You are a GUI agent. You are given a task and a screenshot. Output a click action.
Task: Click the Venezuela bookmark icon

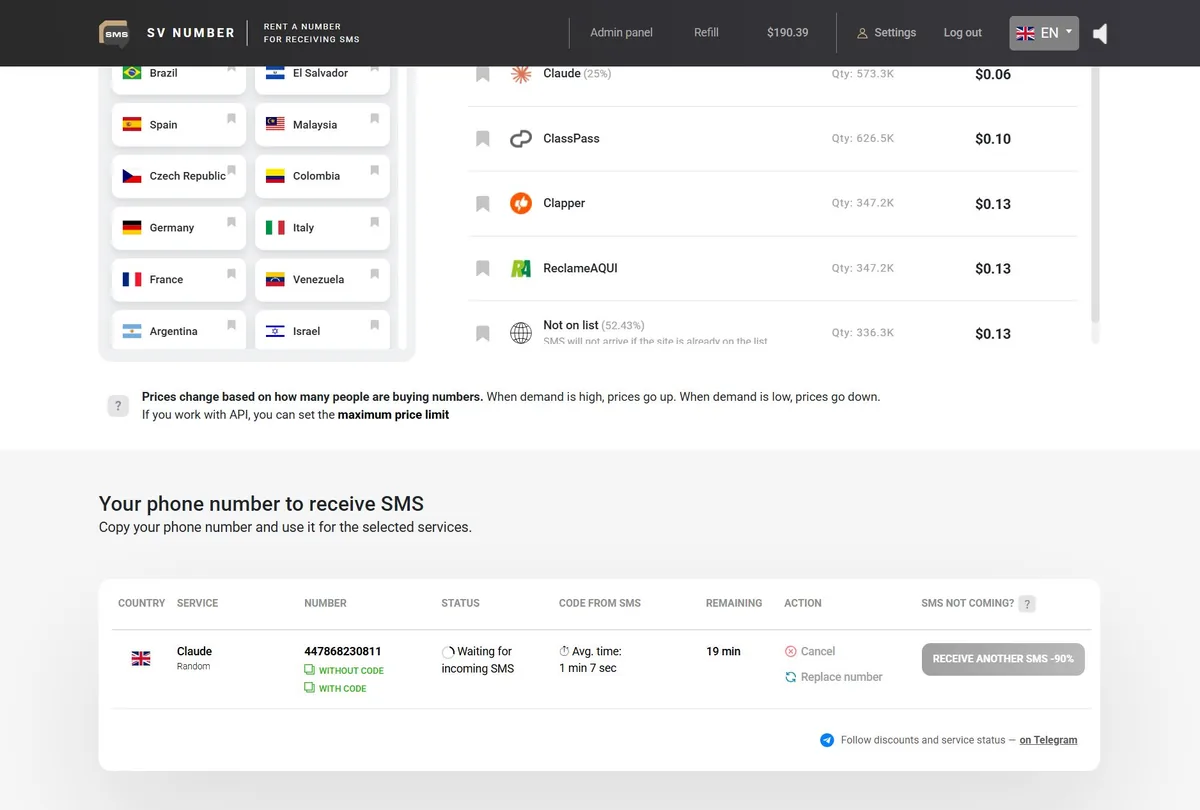point(375,273)
